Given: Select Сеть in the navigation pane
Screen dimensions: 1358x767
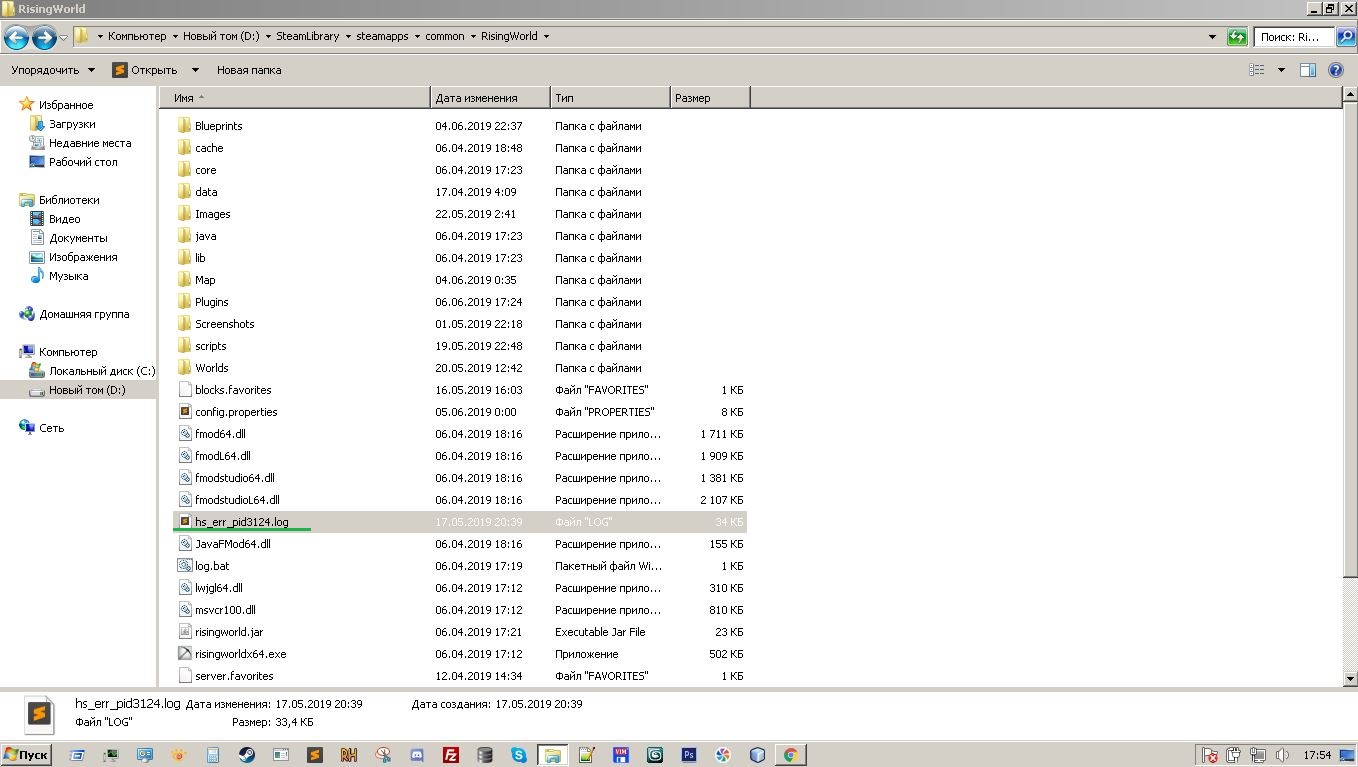Looking at the screenshot, I should 51,428.
